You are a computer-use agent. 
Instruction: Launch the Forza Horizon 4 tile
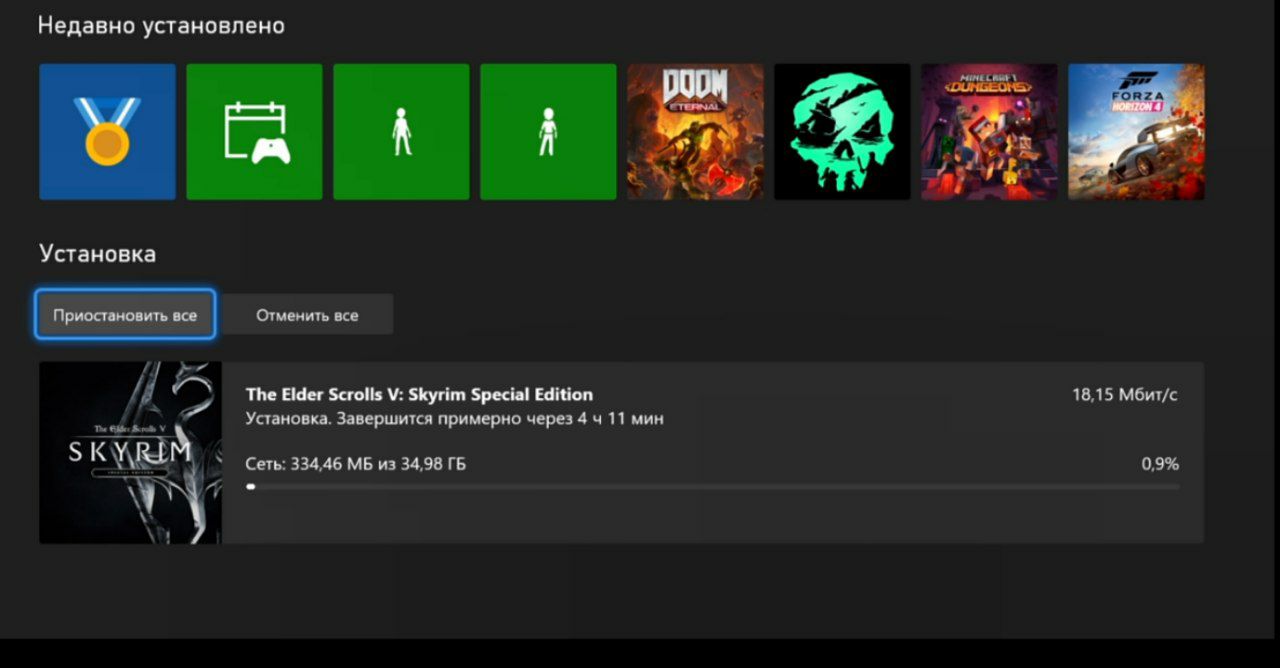tap(1136, 132)
